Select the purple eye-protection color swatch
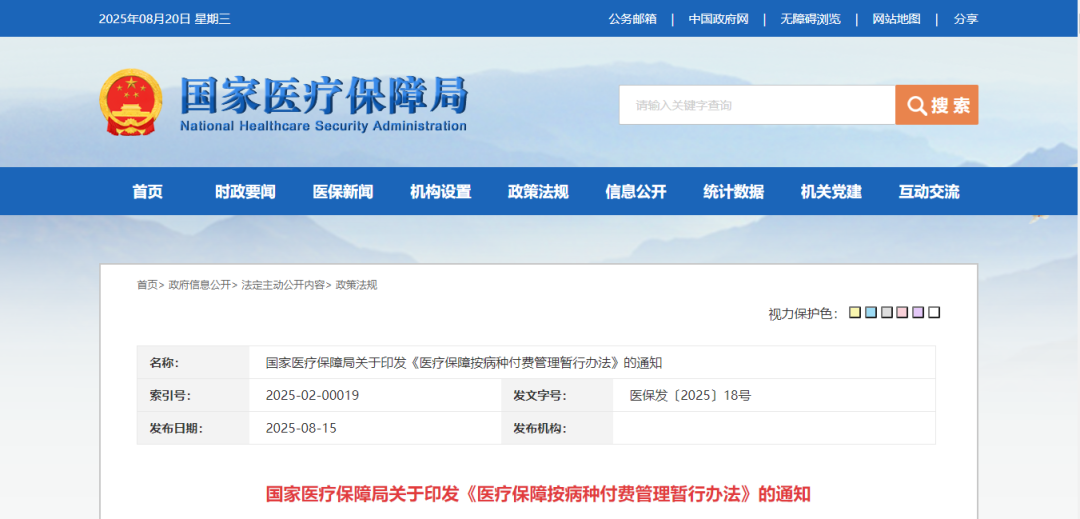 pos(918,313)
